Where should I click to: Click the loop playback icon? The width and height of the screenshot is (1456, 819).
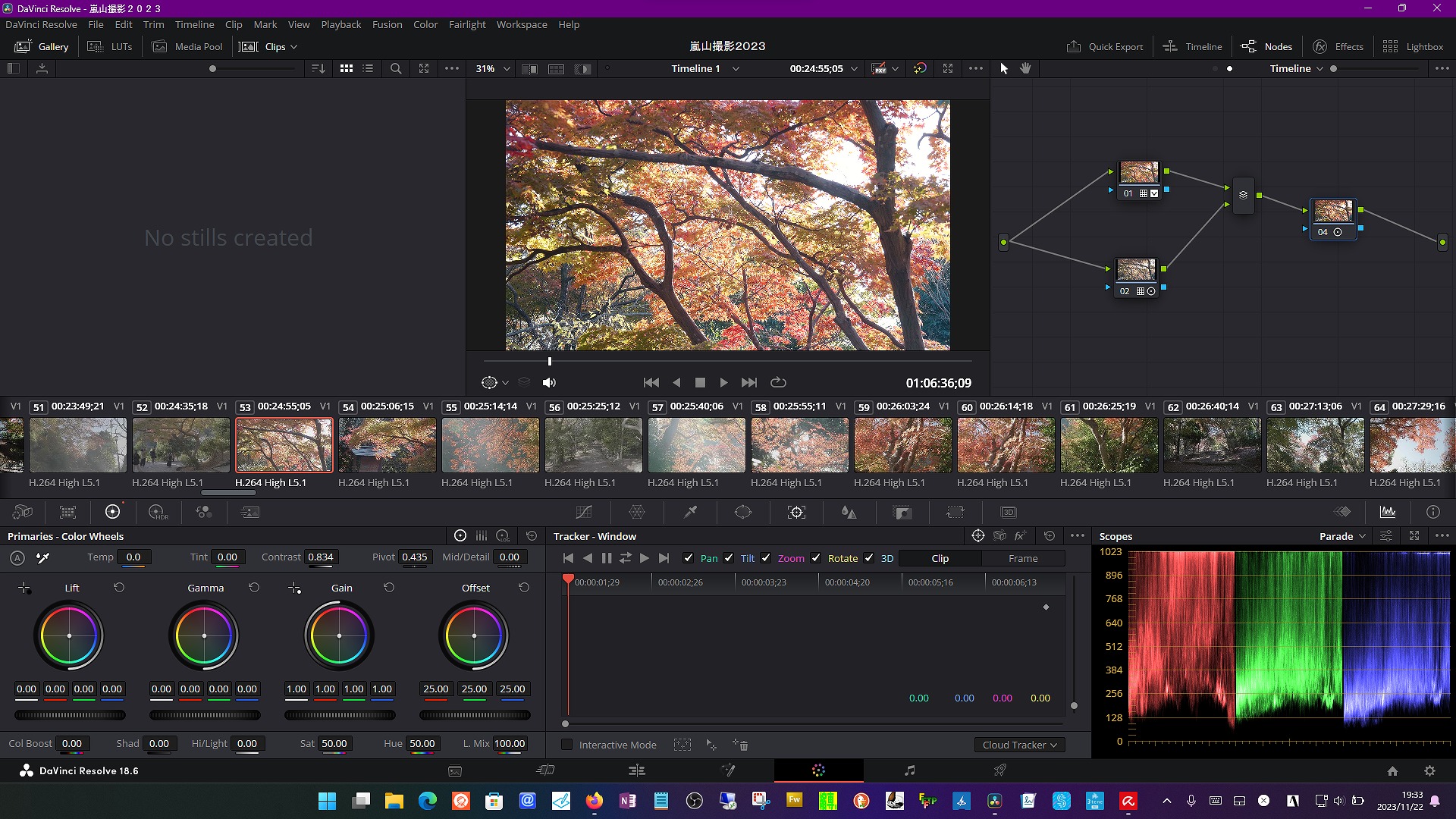778,383
